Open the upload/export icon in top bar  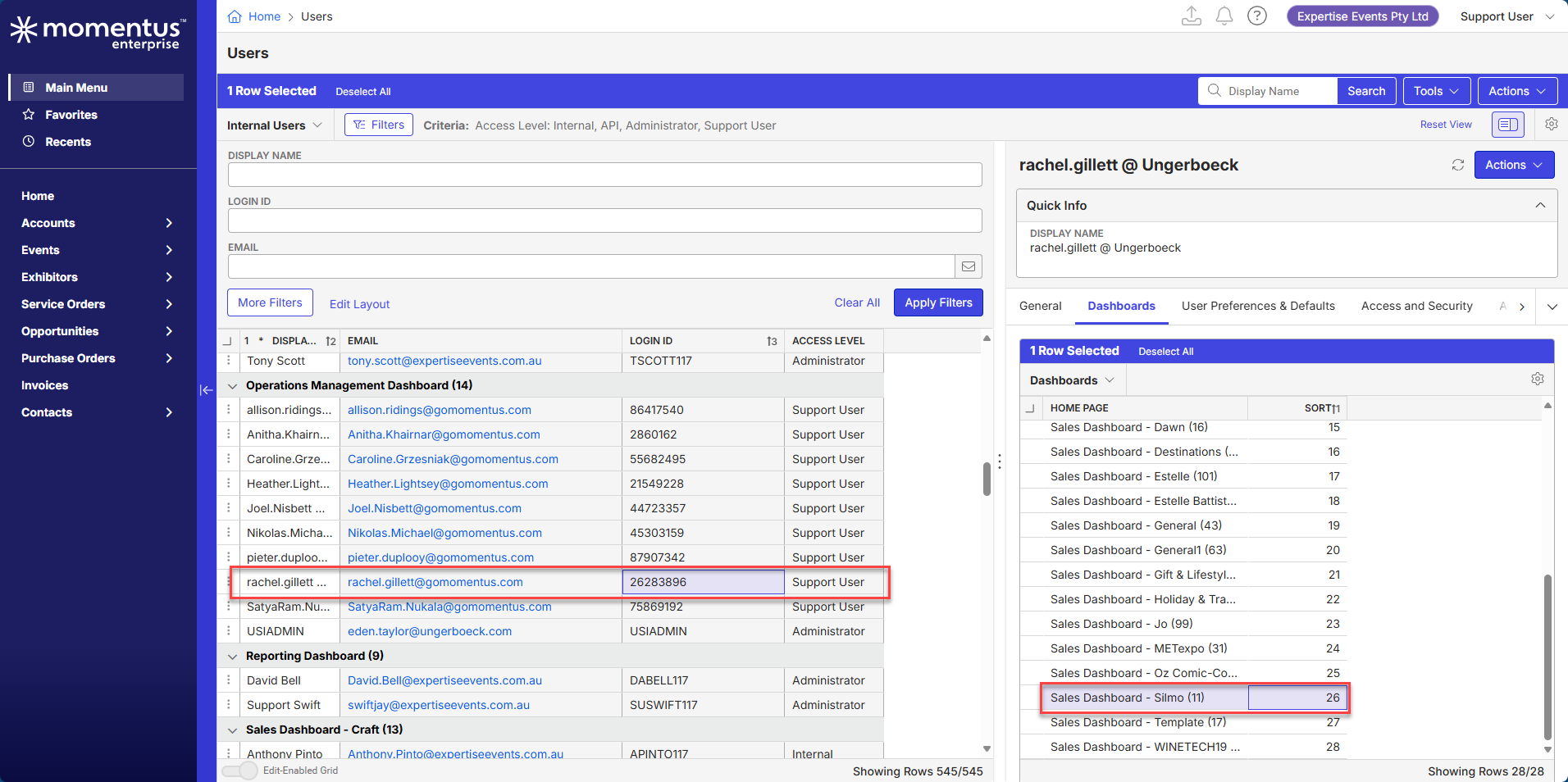(x=1192, y=16)
